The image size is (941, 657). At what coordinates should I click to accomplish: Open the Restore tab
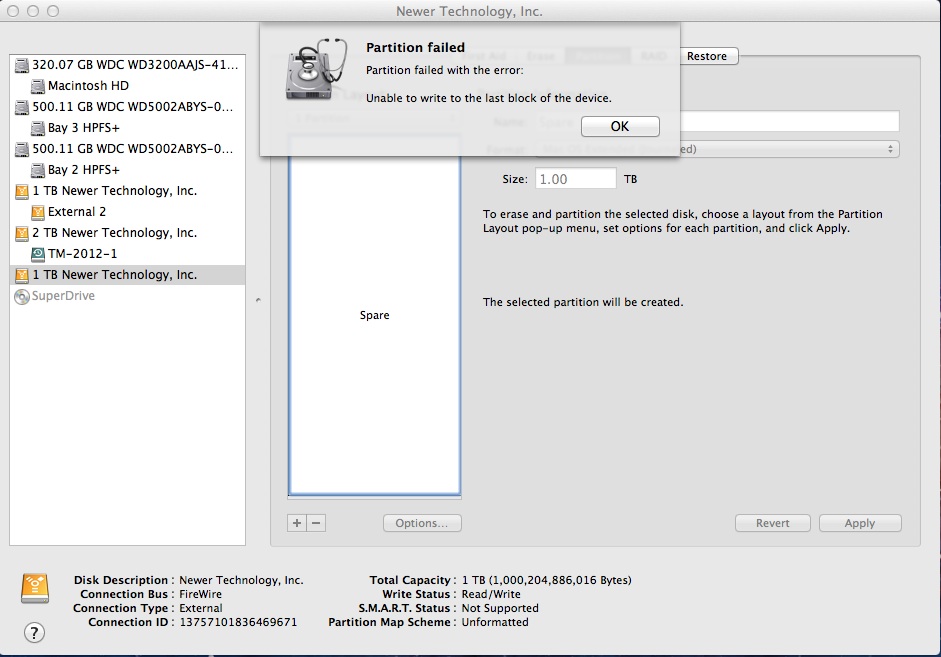(707, 56)
